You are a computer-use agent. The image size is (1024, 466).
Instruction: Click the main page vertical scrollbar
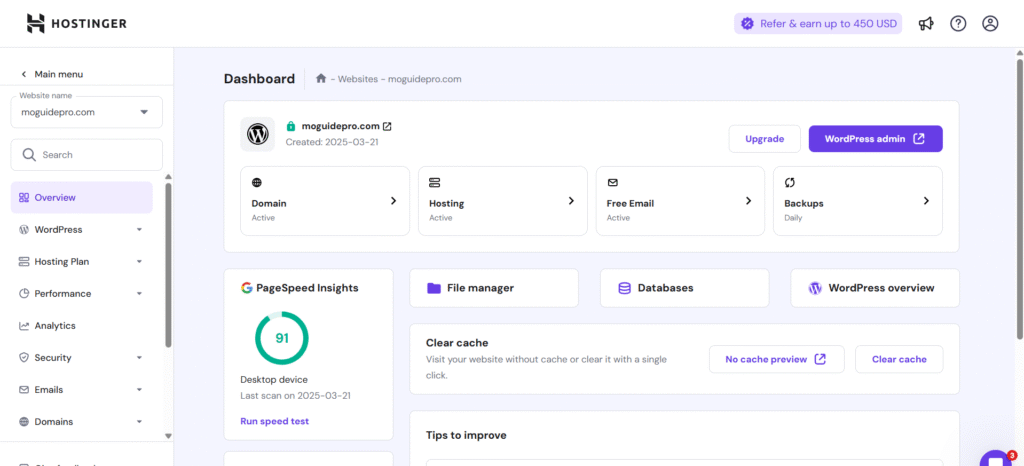point(1019,199)
